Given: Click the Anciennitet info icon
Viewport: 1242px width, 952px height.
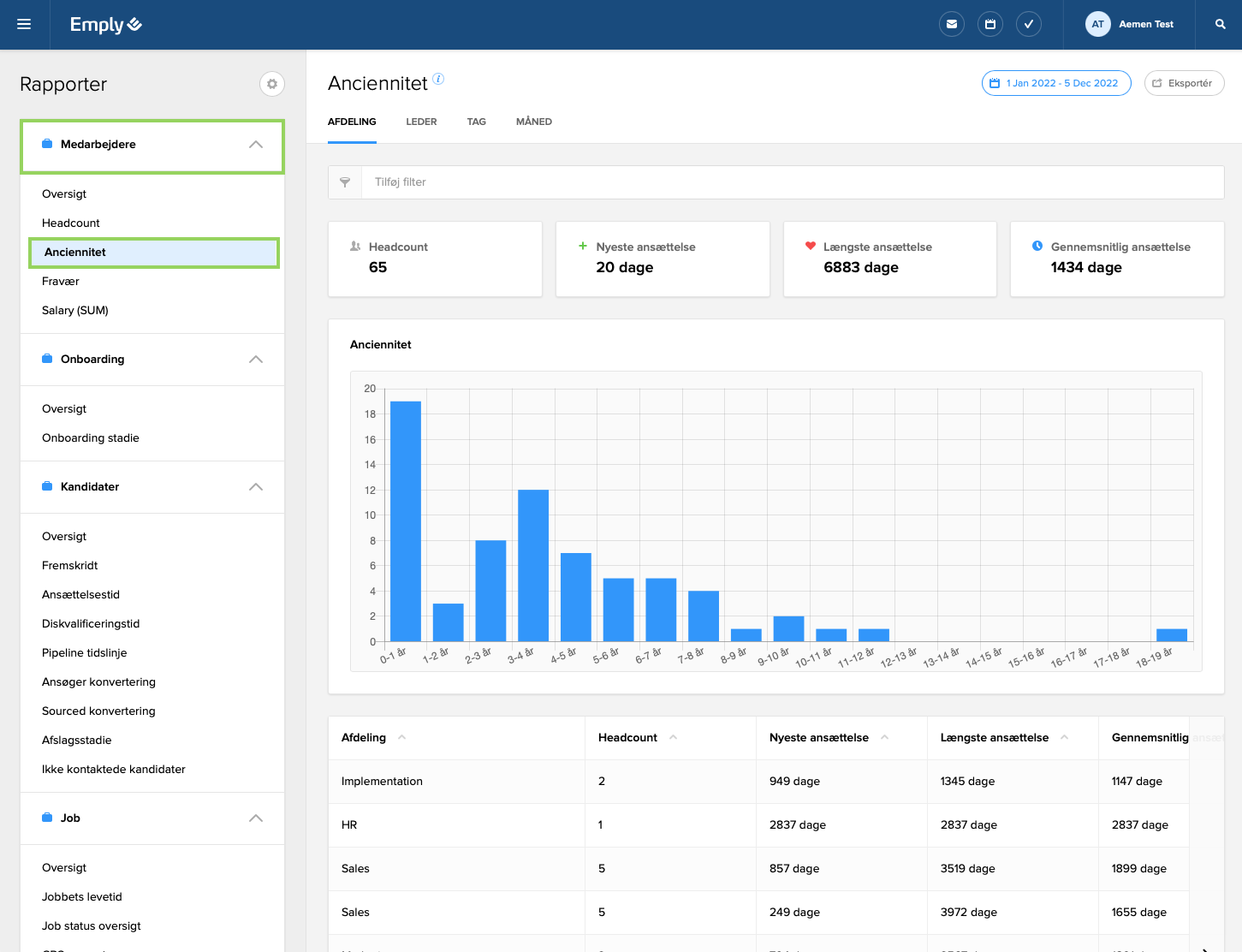Looking at the screenshot, I should point(438,79).
